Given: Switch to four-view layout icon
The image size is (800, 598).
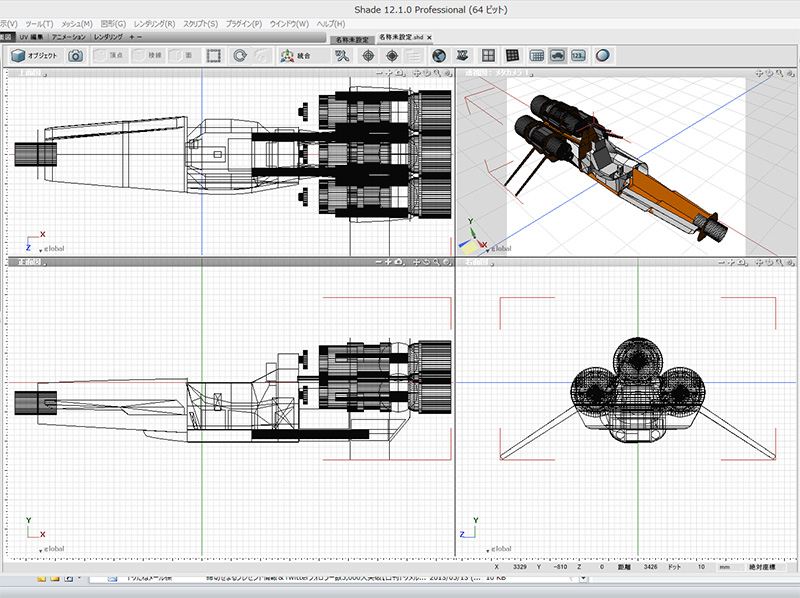Looking at the screenshot, I should 488,56.
